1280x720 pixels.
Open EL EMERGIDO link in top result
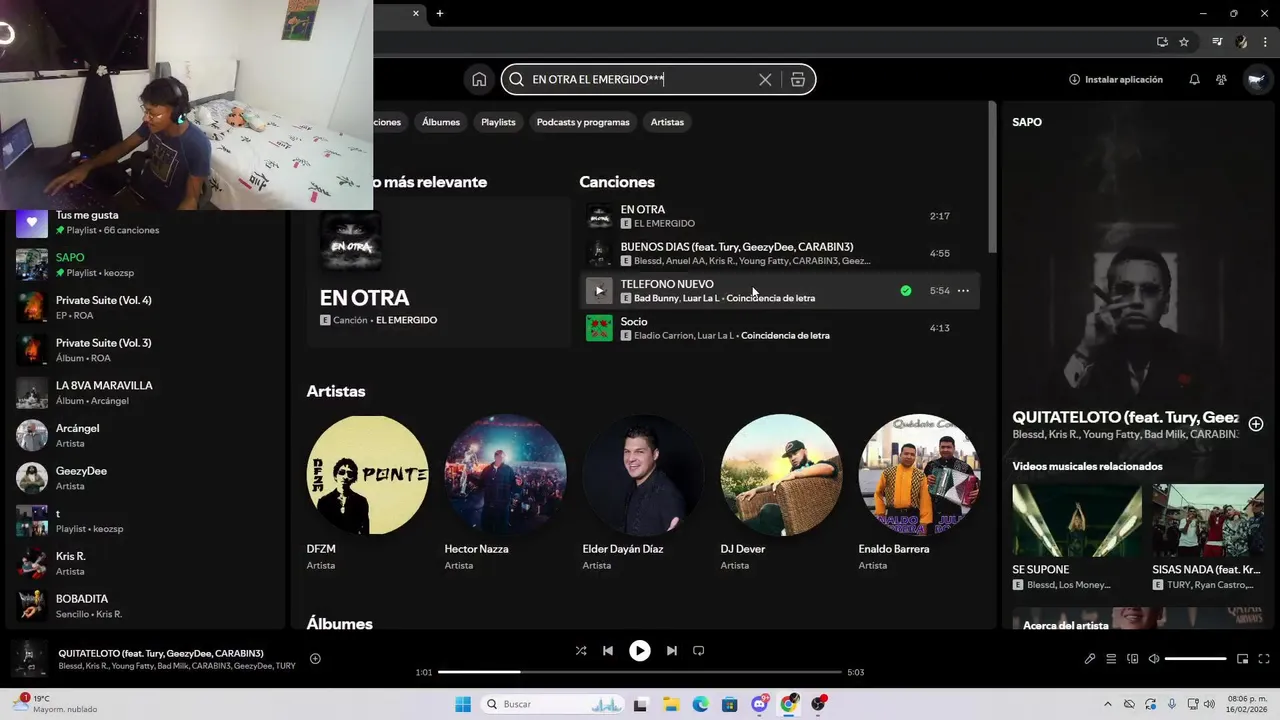tap(406, 320)
